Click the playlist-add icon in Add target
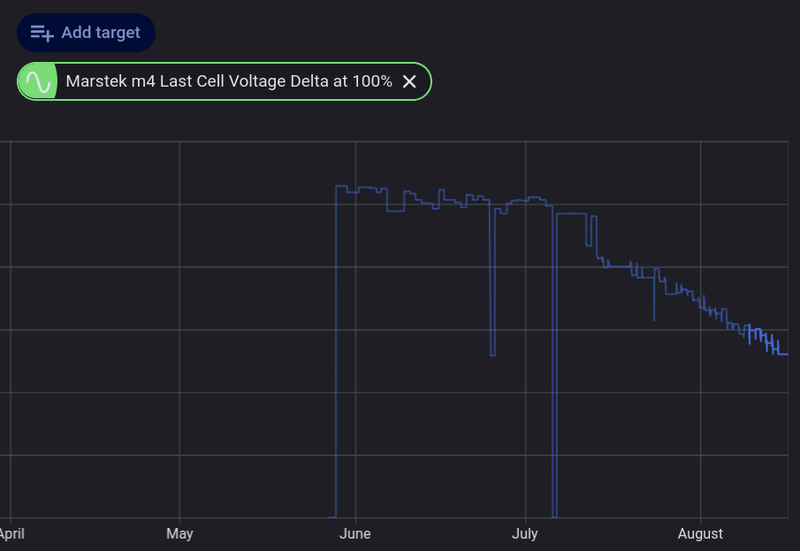The height and width of the screenshot is (551, 800). tap(42, 33)
